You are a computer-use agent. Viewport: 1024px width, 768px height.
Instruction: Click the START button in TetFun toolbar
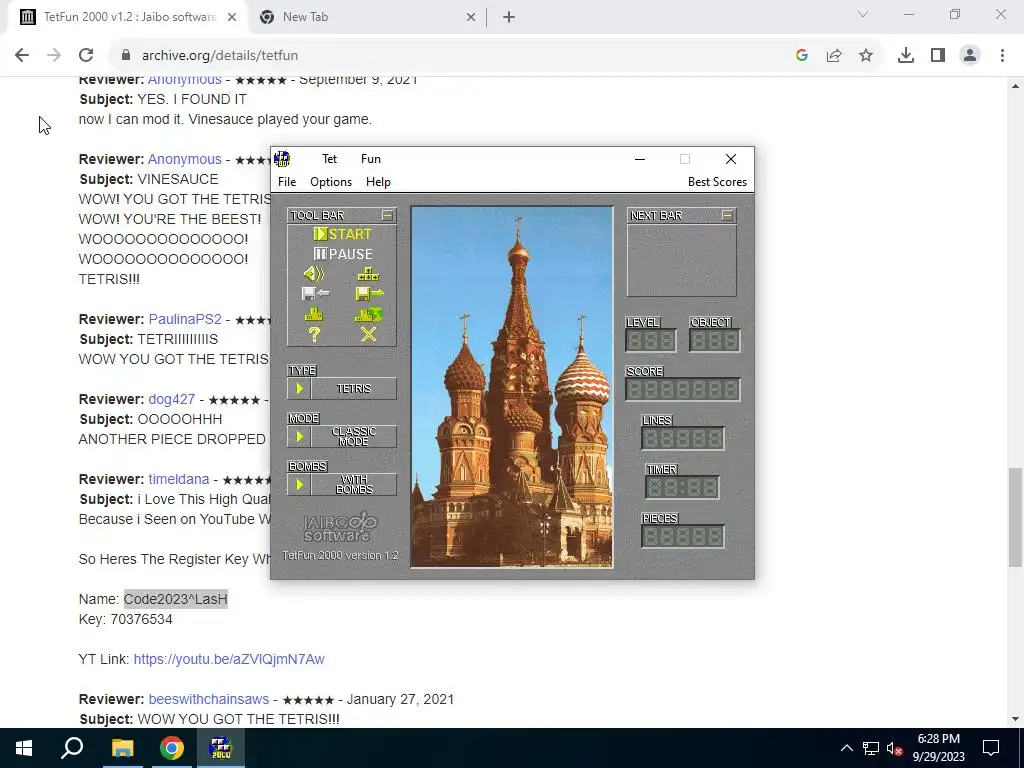point(342,234)
